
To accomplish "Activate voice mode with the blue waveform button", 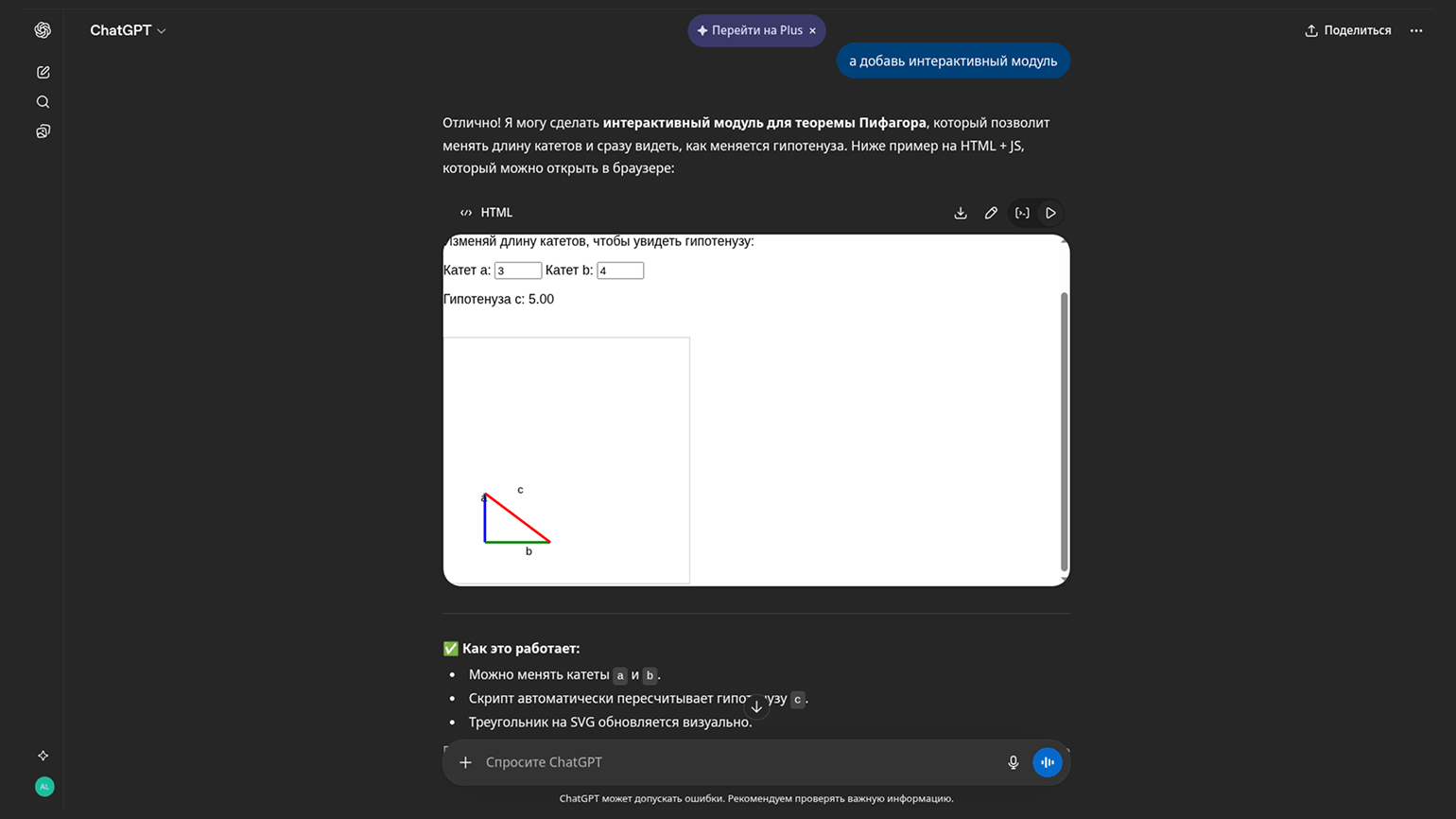I will 1047,762.
